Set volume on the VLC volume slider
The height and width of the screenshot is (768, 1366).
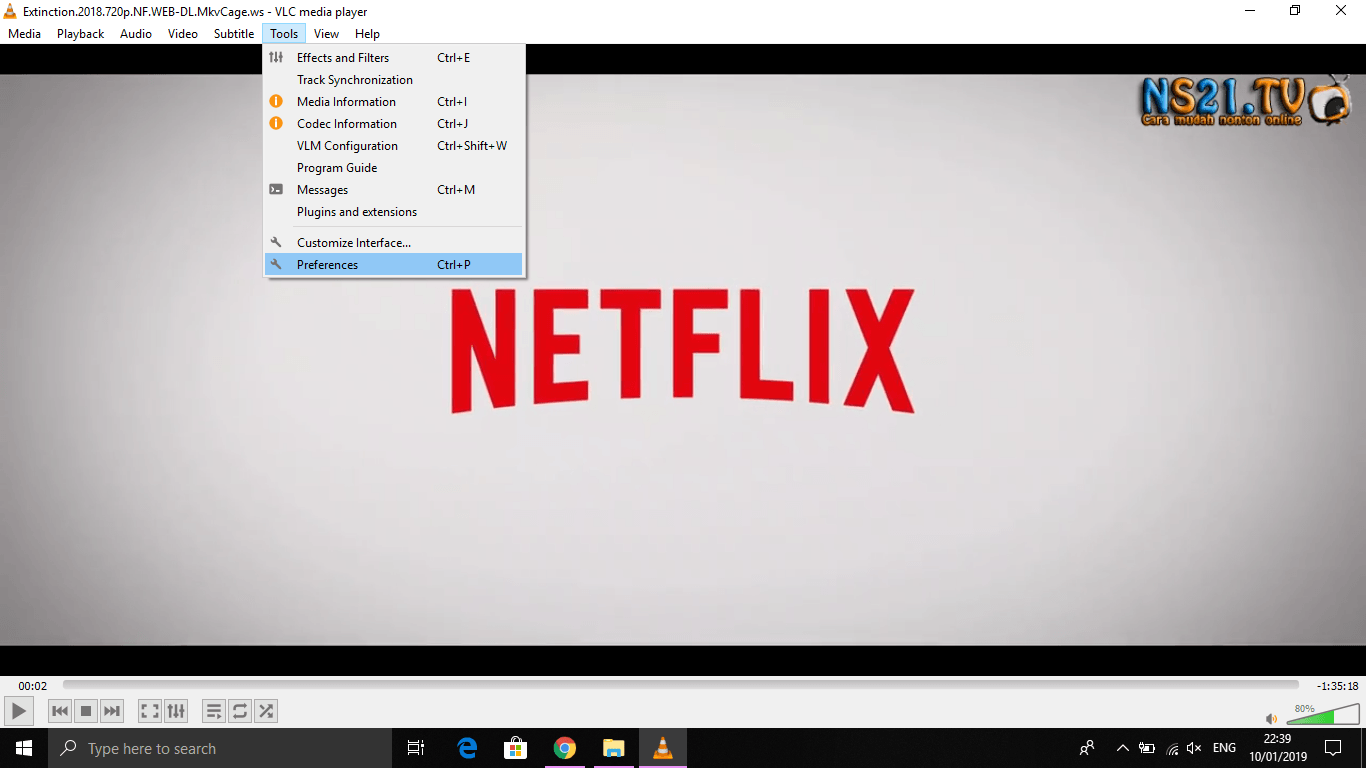coord(1323,714)
